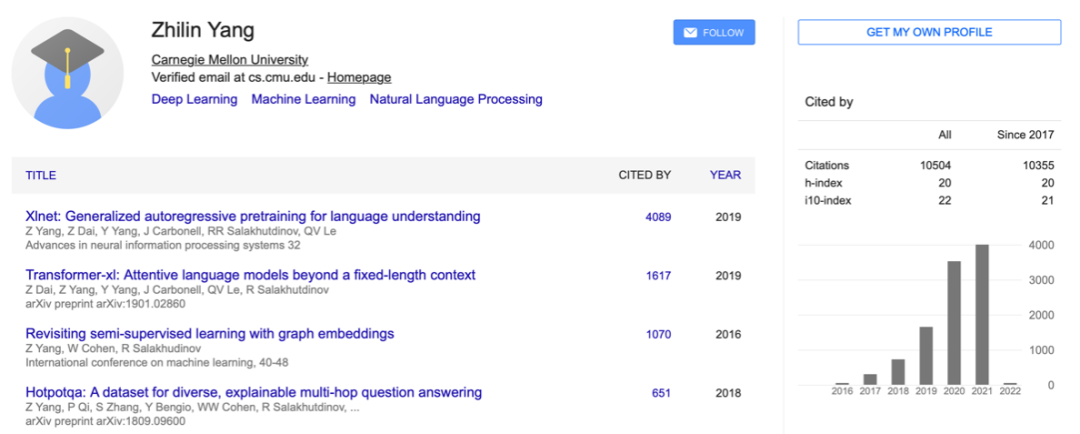1080x434 pixels.
Task: Open Carnegie Mellon University affiliation link
Action: (230, 60)
